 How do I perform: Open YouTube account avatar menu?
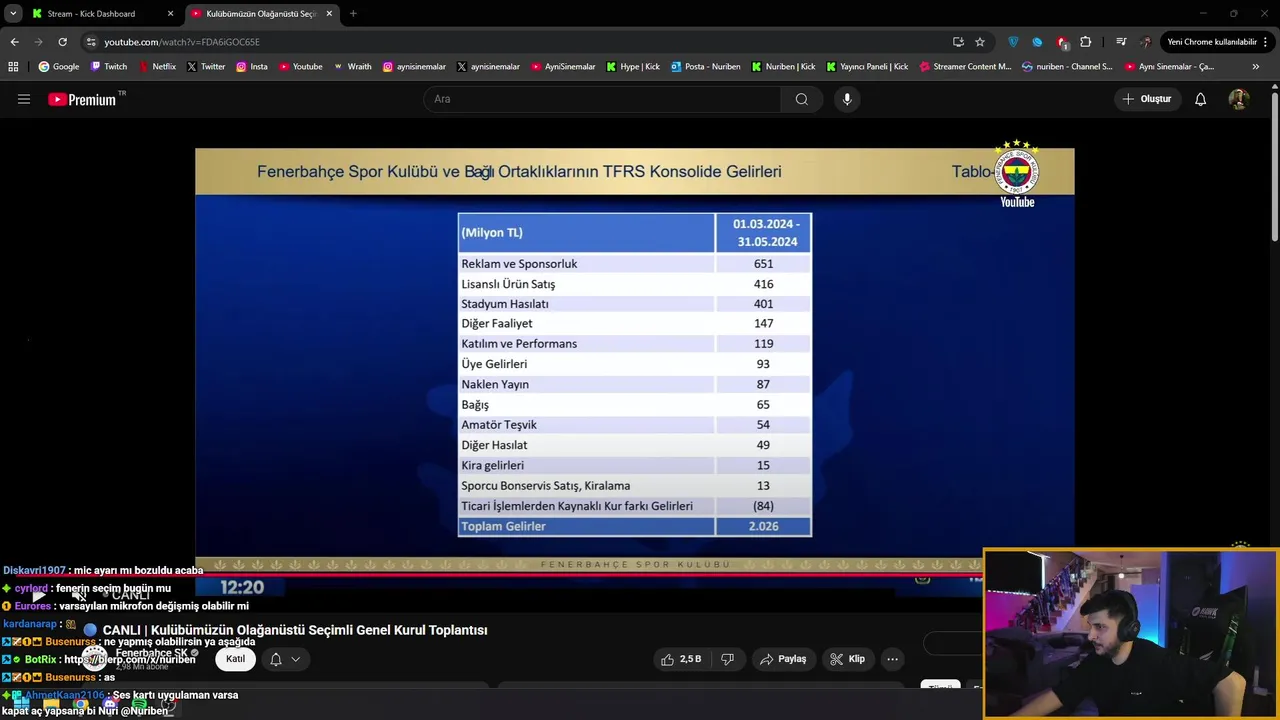click(x=1238, y=99)
